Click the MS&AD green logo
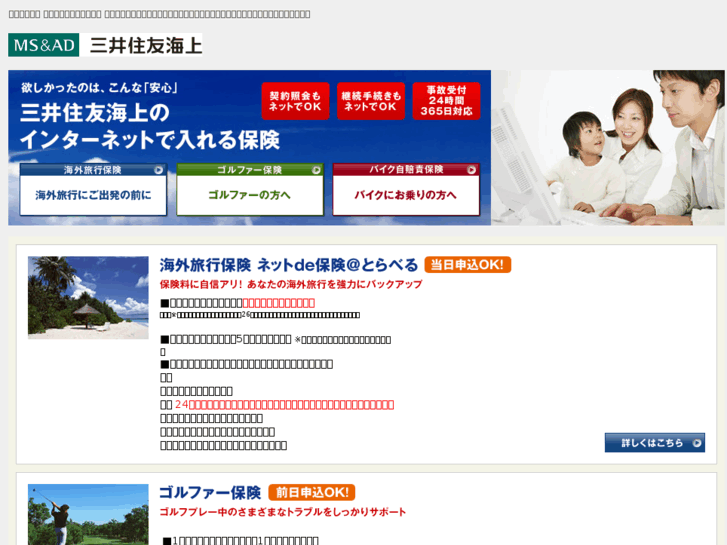 [44, 45]
